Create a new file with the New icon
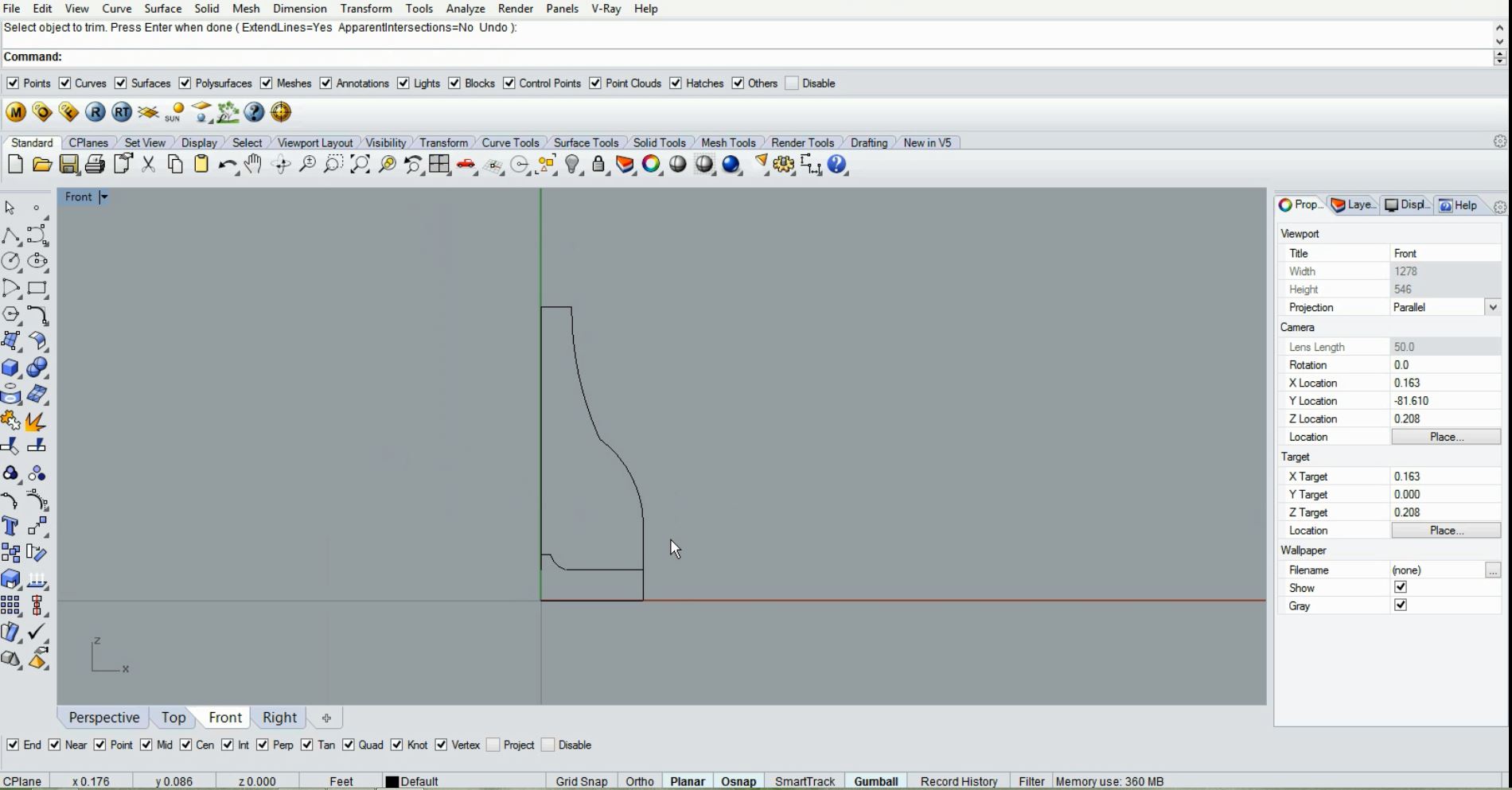This screenshot has width=1512, height=790. tap(15, 165)
